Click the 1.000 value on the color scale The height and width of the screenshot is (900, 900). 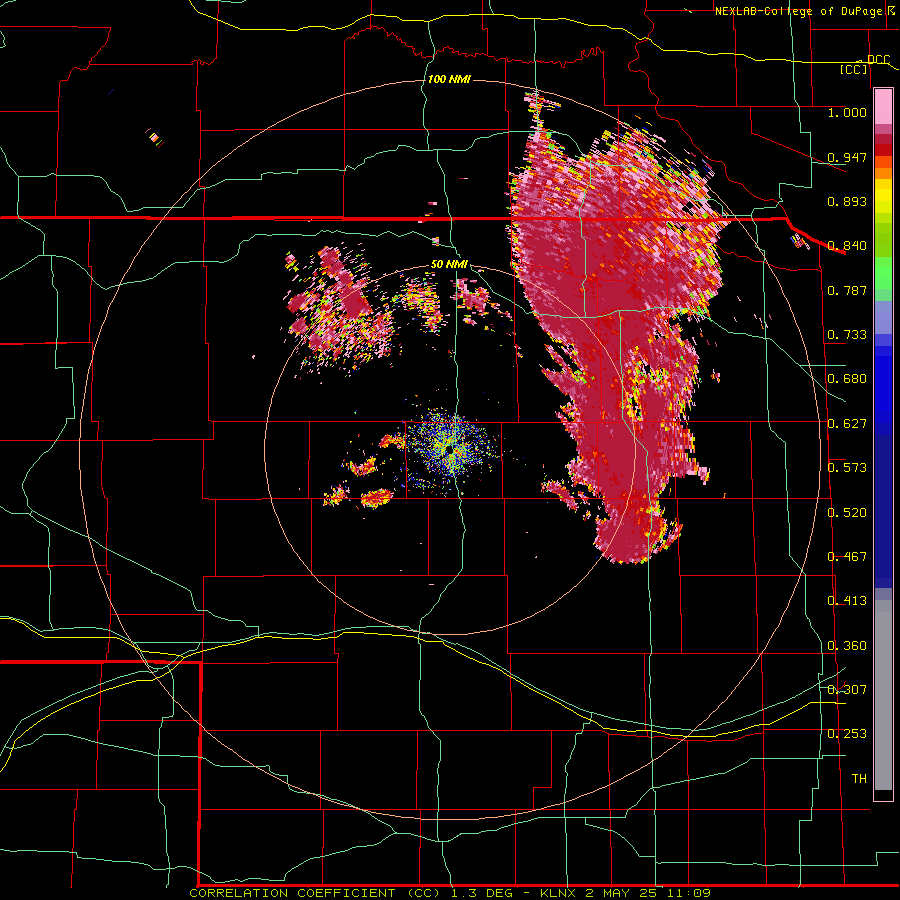847,112
